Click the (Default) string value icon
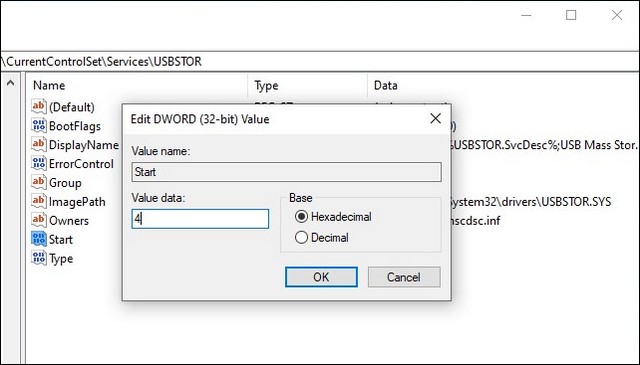640x365 pixels. (39, 107)
